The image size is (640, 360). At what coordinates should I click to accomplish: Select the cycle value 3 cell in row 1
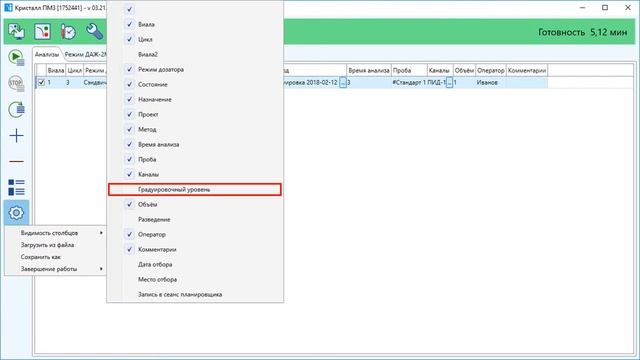(x=75, y=82)
